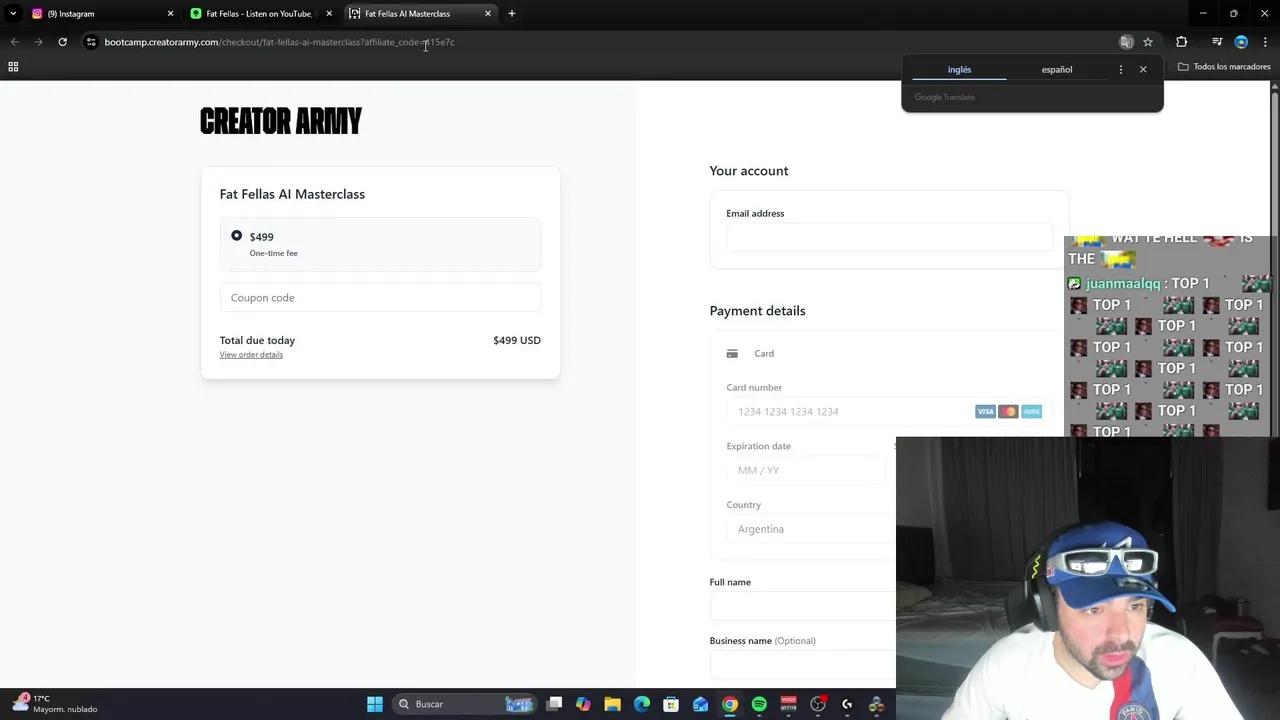The height and width of the screenshot is (720, 1280).
Task: Click the Payment details heading
Action: [x=757, y=310]
